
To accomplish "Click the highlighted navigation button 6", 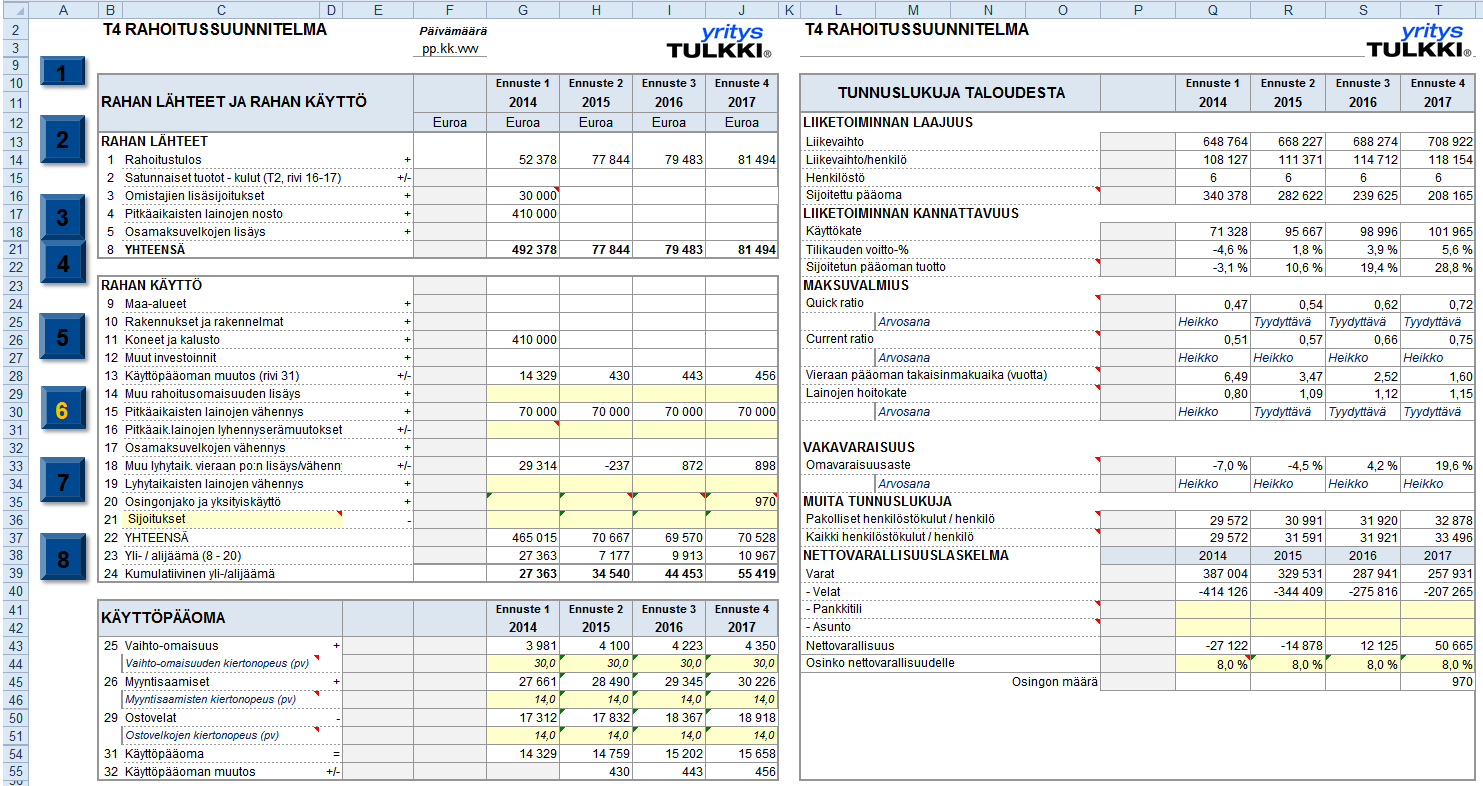I will [x=63, y=410].
